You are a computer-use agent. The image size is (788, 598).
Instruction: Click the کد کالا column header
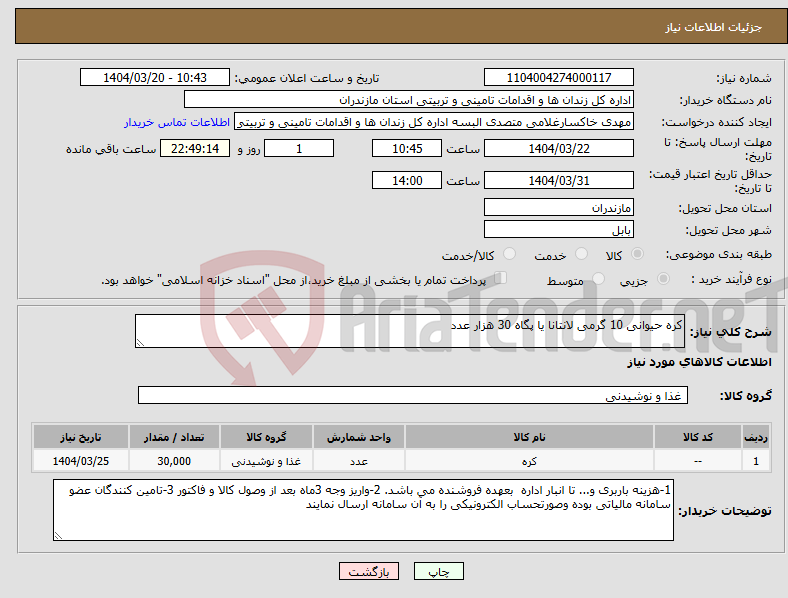click(x=698, y=437)
